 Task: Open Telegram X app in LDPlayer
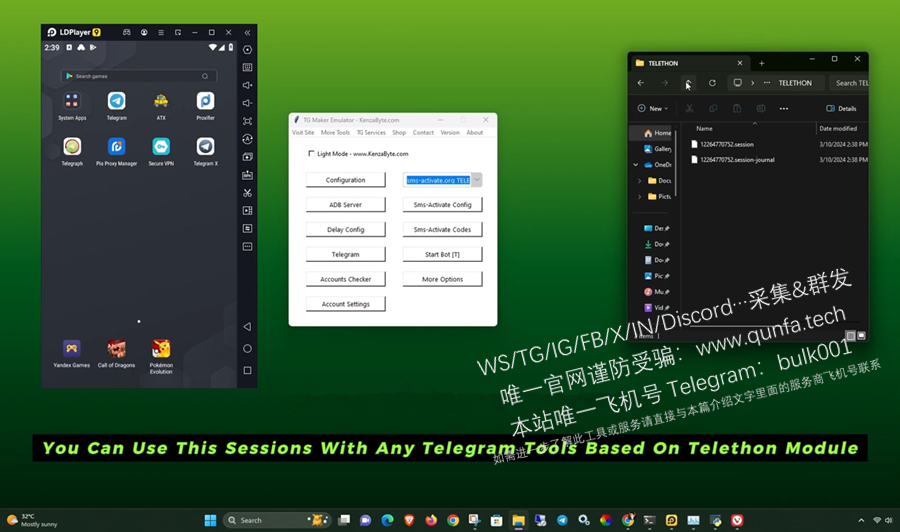coord(205,147)
